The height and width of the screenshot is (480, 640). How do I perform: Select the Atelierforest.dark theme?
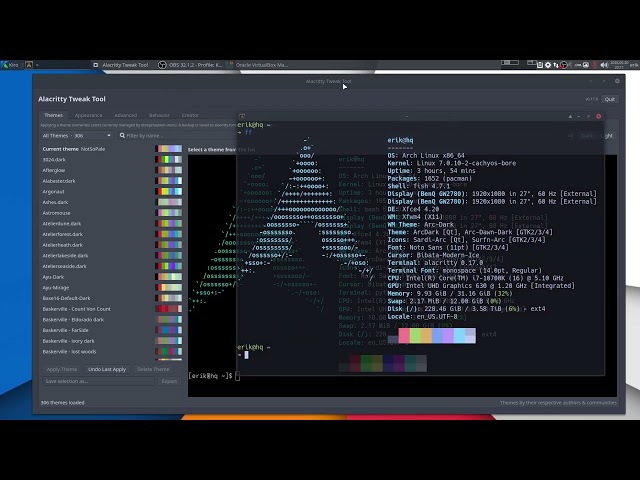62,234
